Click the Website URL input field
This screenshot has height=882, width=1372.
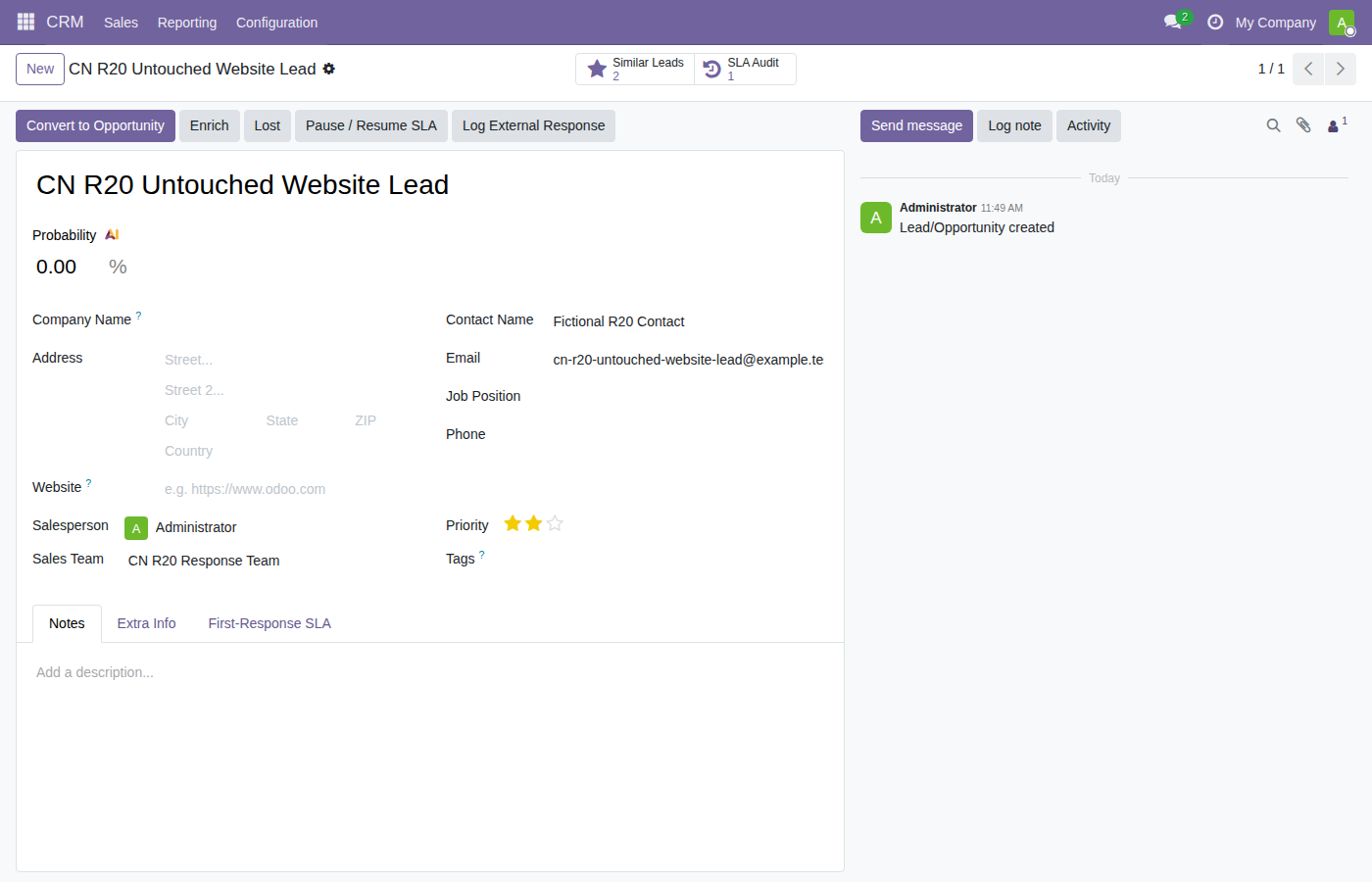click(288, 489)
